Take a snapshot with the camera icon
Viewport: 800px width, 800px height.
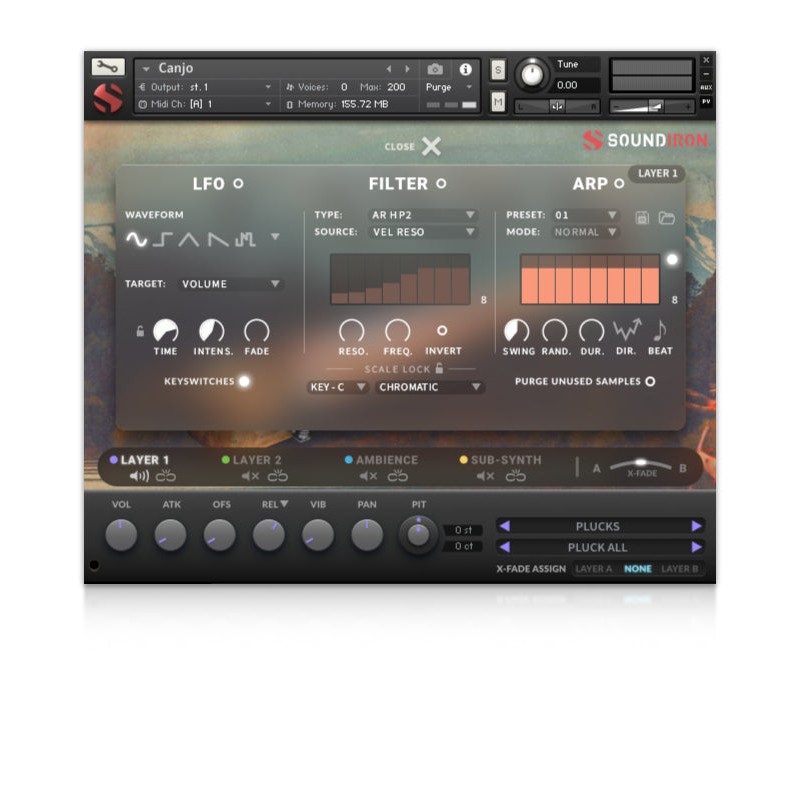[435, 69]
